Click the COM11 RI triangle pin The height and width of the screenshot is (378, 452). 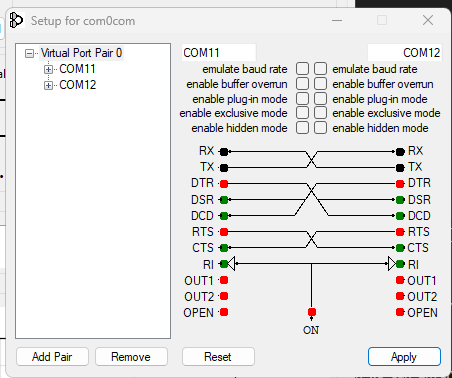tap(232, 264)
